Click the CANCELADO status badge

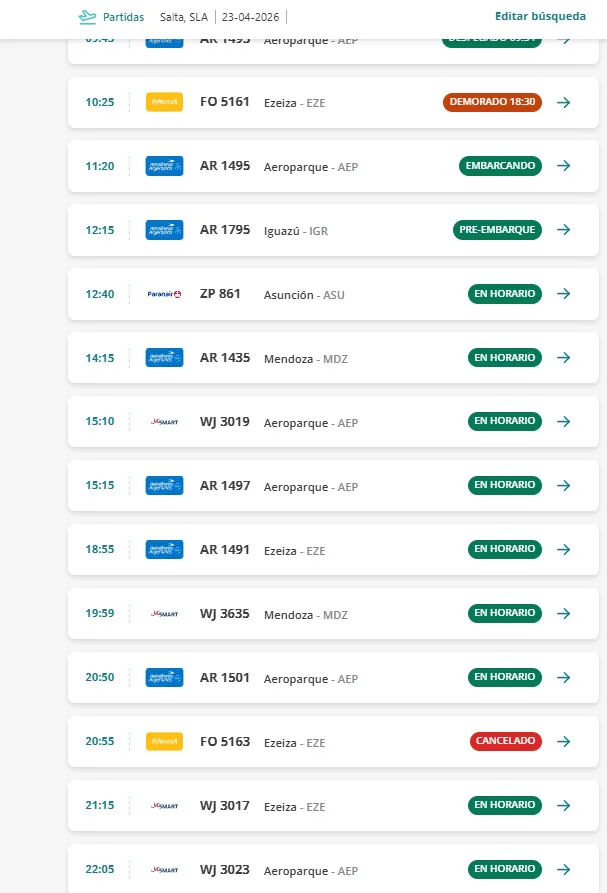(506, 741)
